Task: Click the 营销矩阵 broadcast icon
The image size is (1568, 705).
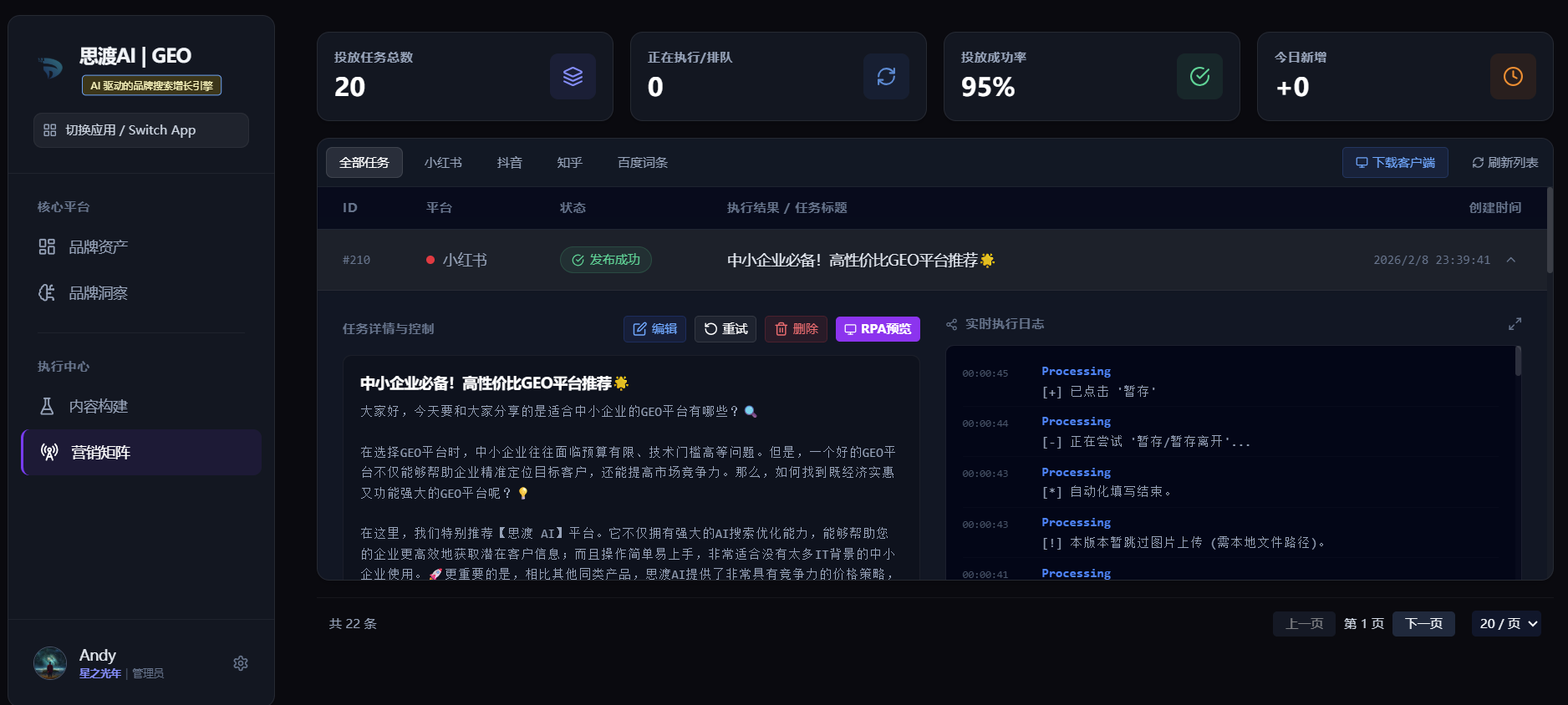Action: (49, 452)
